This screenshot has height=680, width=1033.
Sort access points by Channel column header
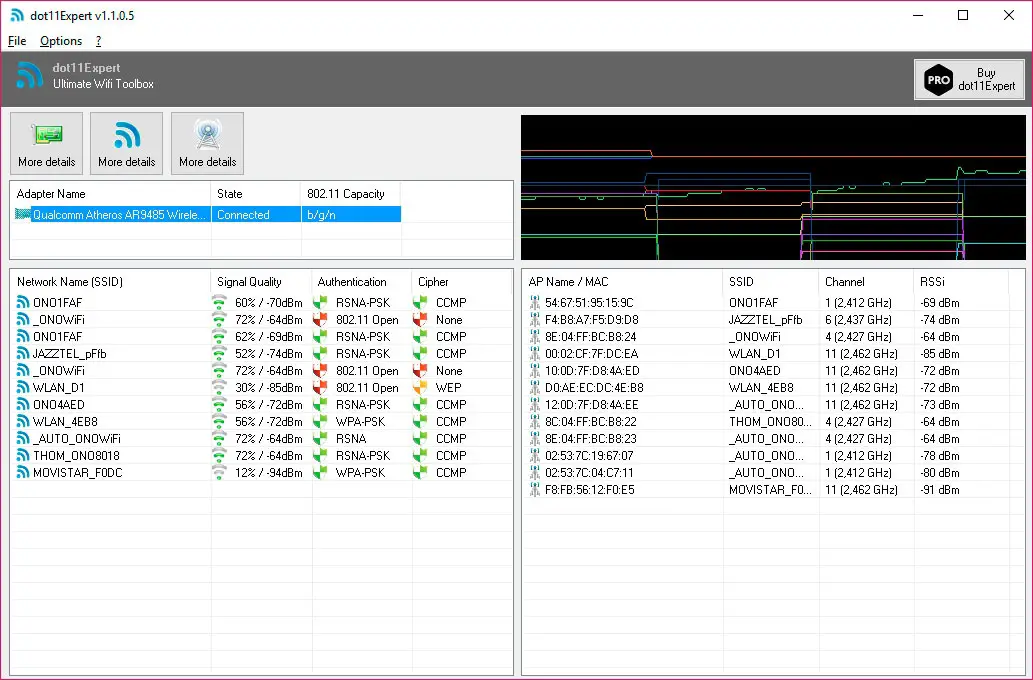[x=844, y=282]
